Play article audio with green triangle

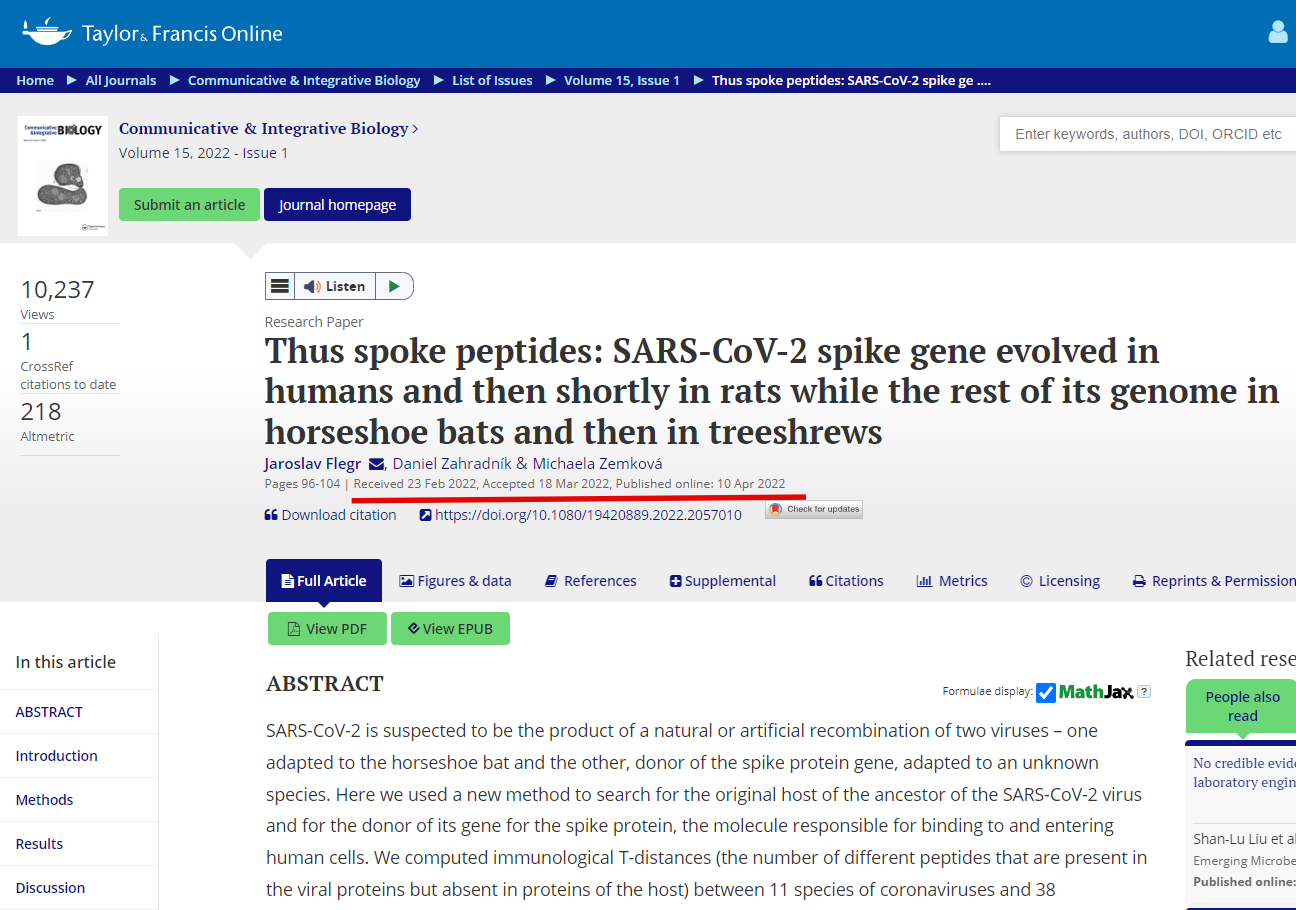pos(394,286)
